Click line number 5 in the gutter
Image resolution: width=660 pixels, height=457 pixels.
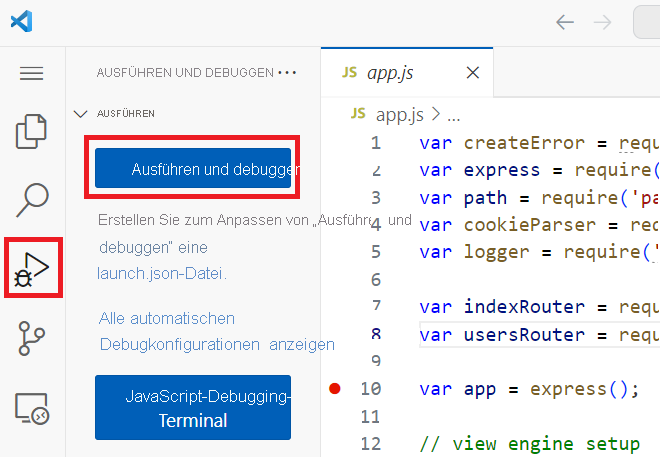point(376,252)
